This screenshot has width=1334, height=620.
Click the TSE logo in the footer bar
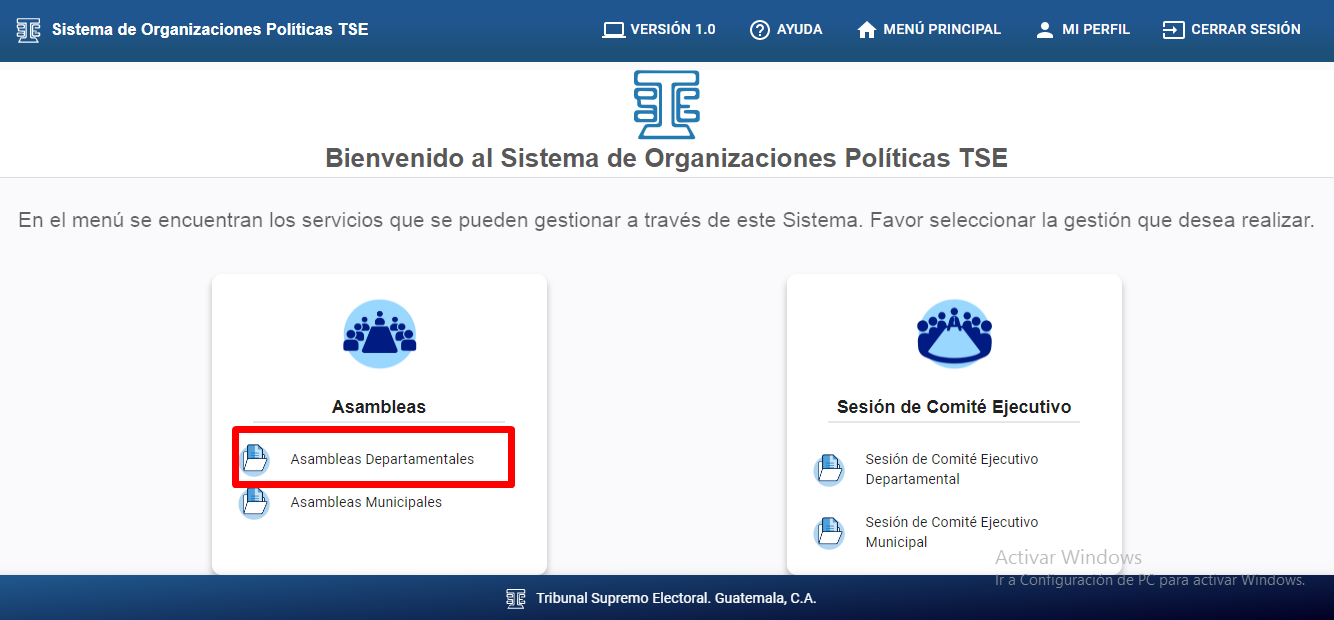click(x=516, y=598)
